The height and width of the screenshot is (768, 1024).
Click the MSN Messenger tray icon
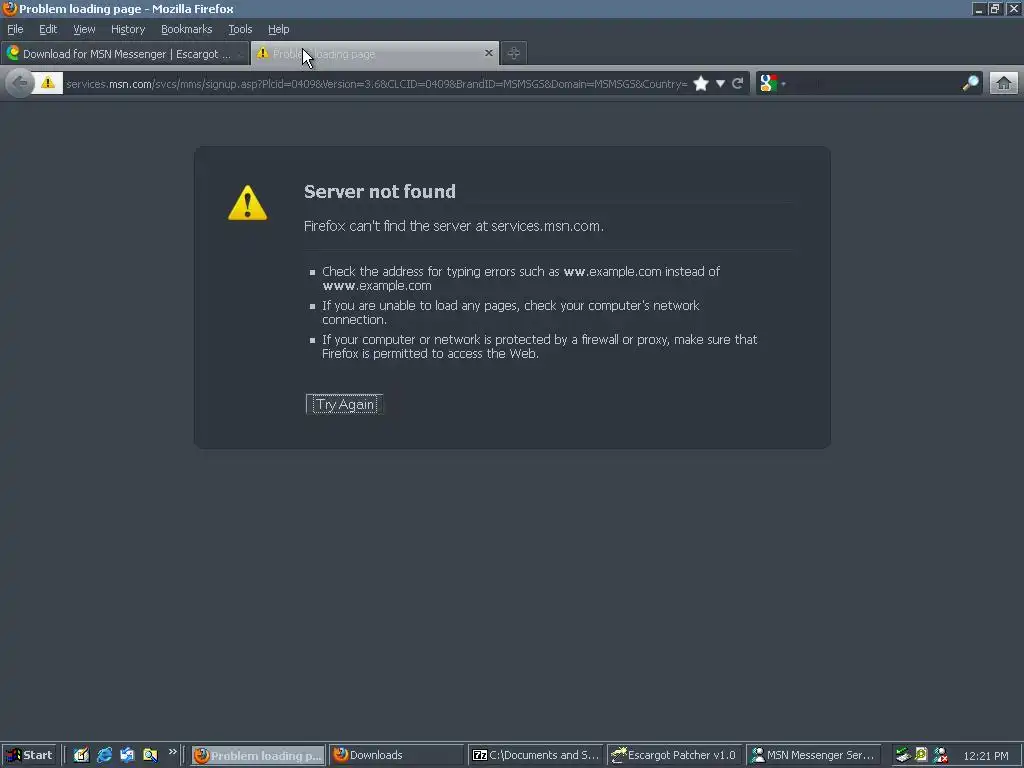coord(940,755)
